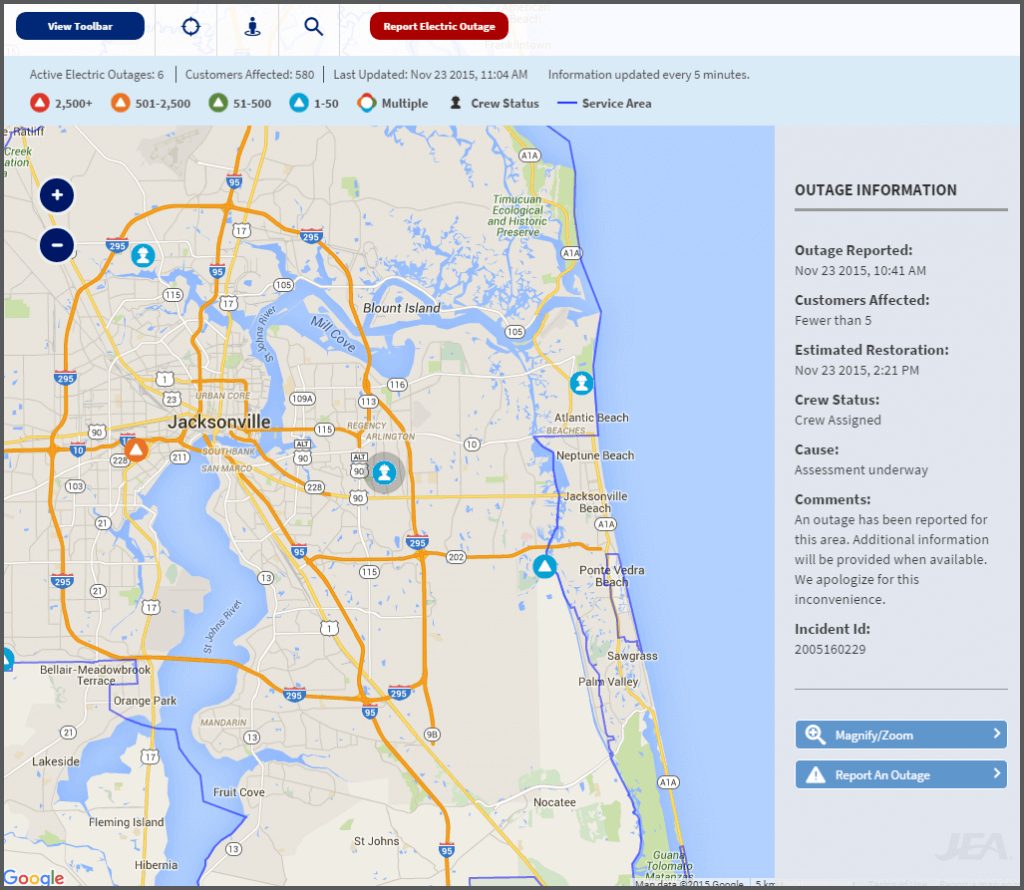Click the selected crew marker near Arlington
This screenshot has width=1024, height=890.
[x=386, y=473]
